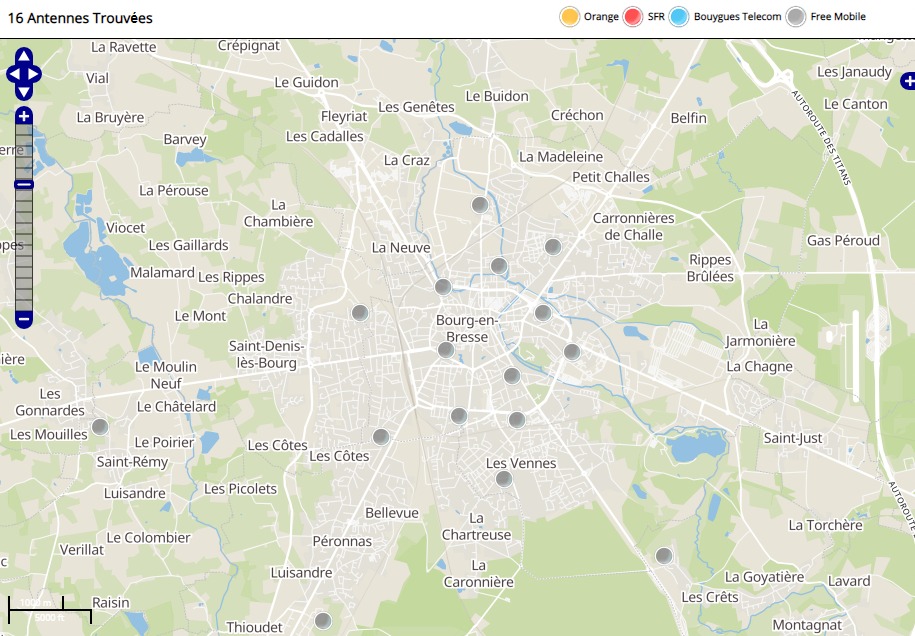Pan the map right with arrow control
Viewport: 915px width, 636px height.
pos(35,74)
